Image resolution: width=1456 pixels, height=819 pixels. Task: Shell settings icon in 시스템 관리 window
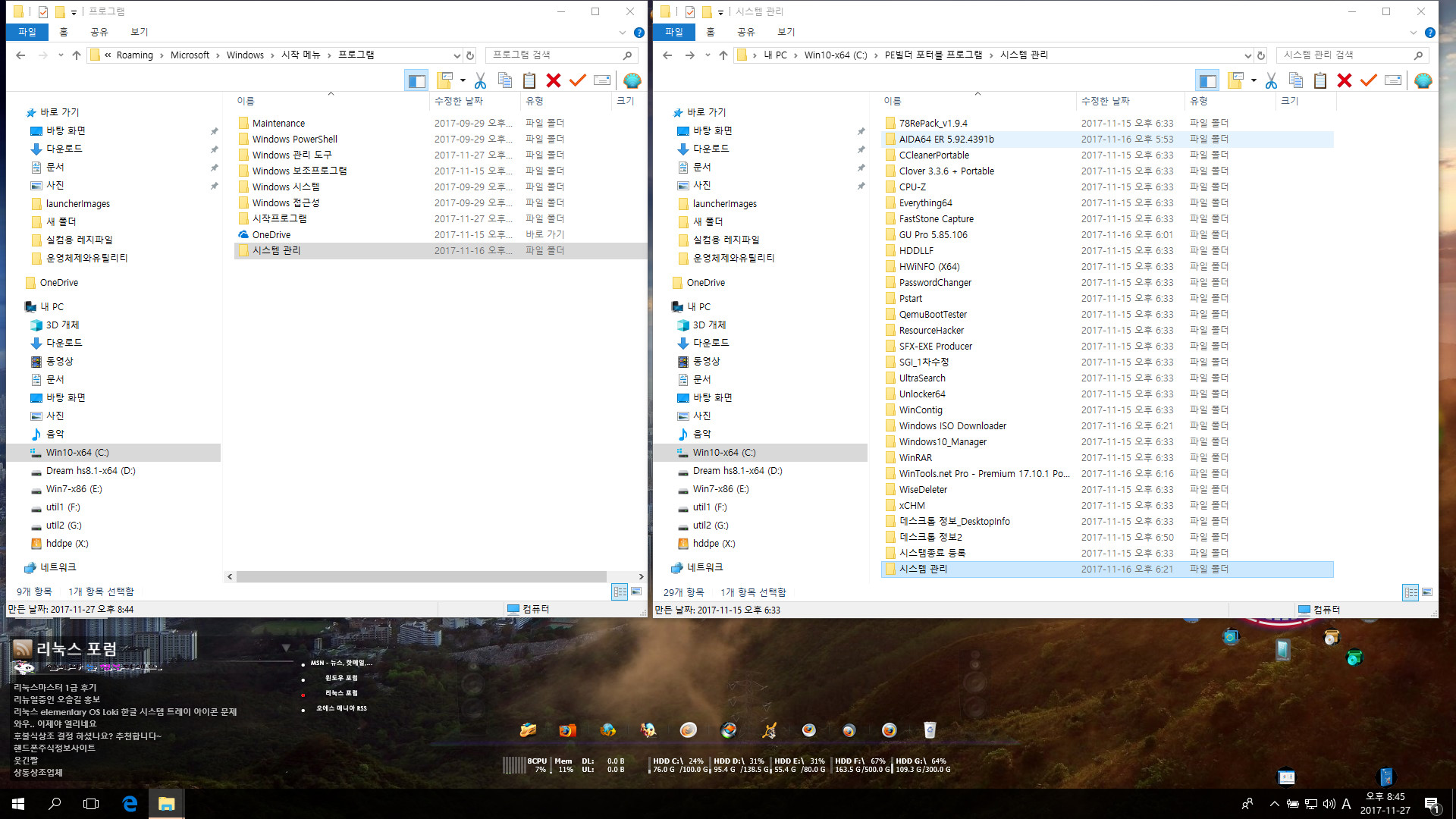(1423, 80)
